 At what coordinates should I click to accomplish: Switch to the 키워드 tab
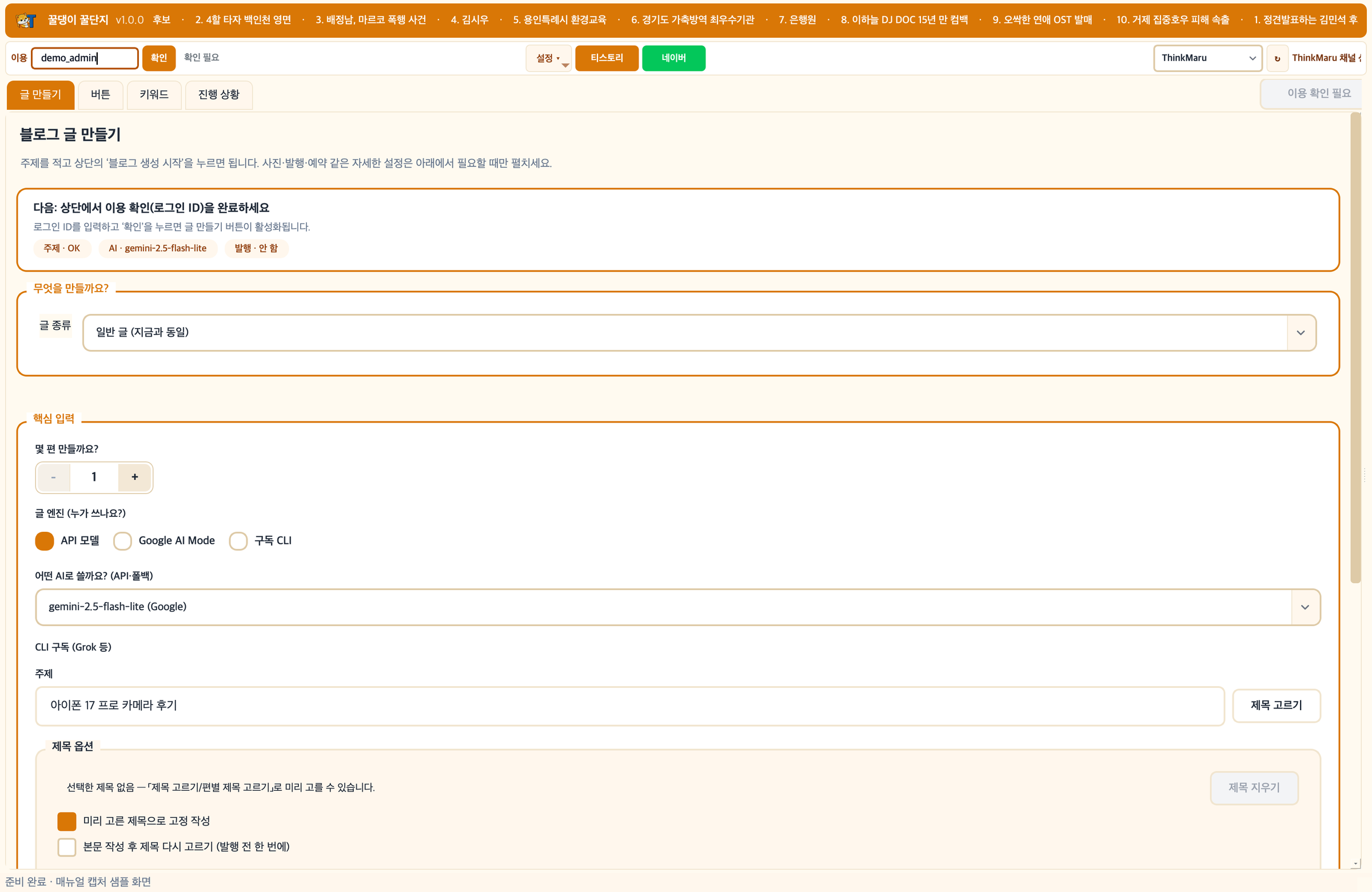click(x=154, y=94)
